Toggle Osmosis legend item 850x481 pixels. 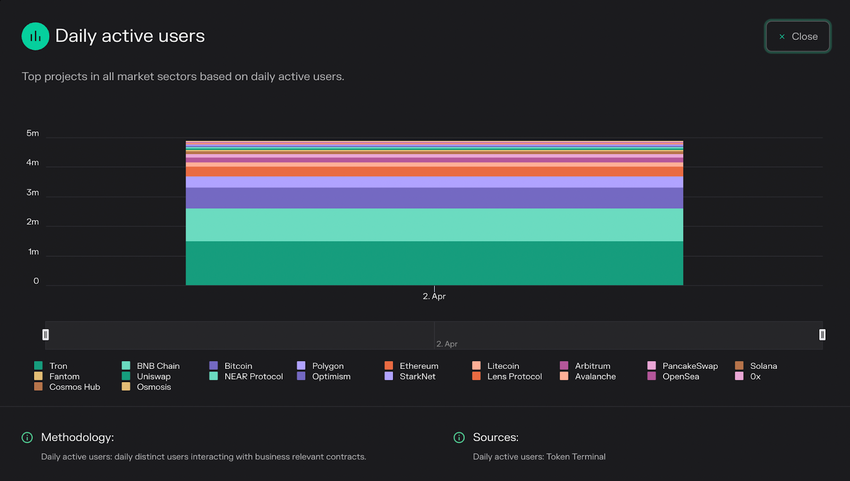point(153,387)
